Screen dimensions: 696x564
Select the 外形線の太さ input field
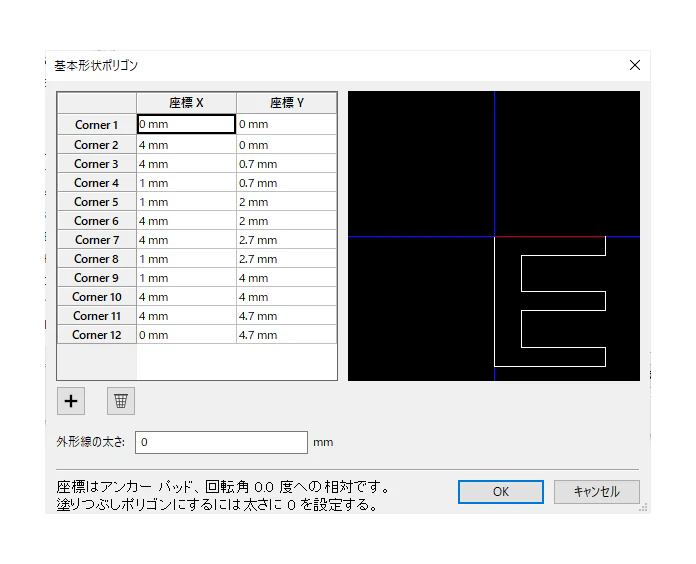[x=221, y=442]
